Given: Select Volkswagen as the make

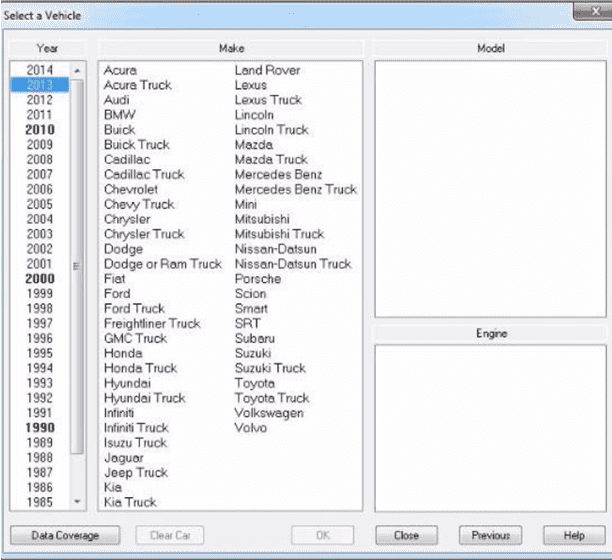Looking at the screenshot, I should click(x=269, y=412).
